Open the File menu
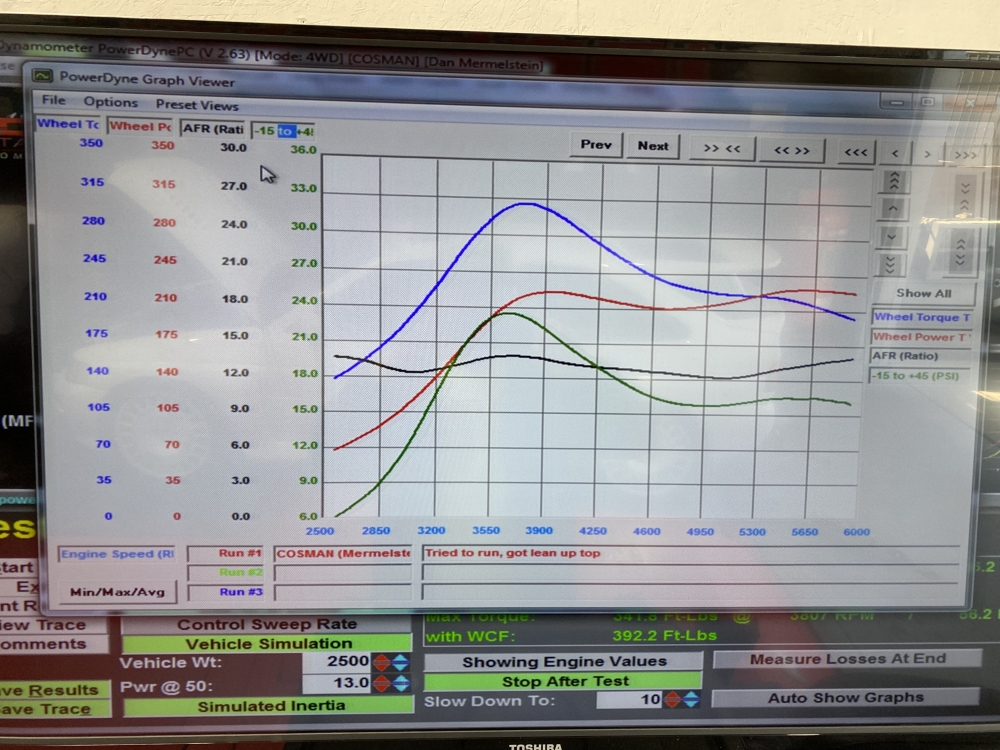The image size is (1000, 750). pyautogui.click(x=53, y=101)
